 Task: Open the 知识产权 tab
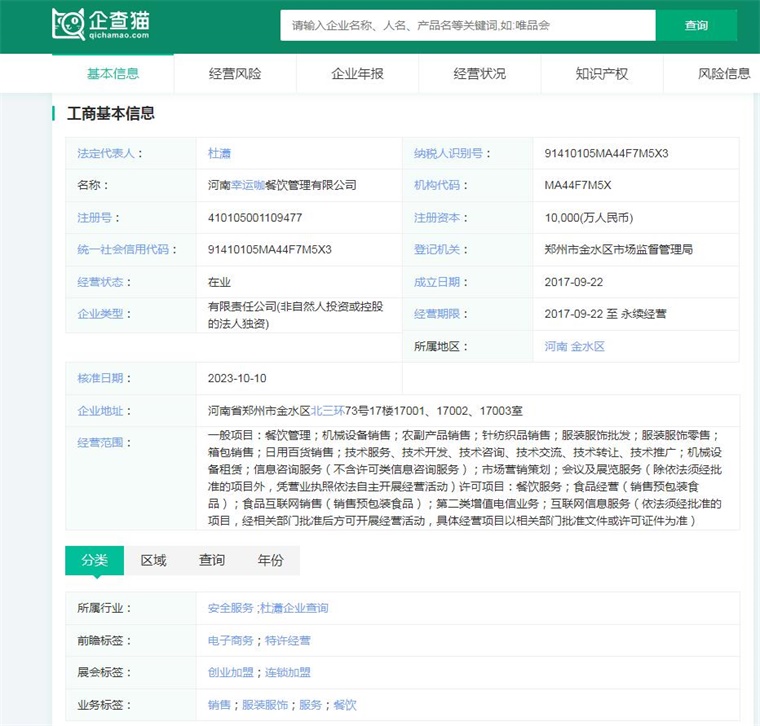602,74
